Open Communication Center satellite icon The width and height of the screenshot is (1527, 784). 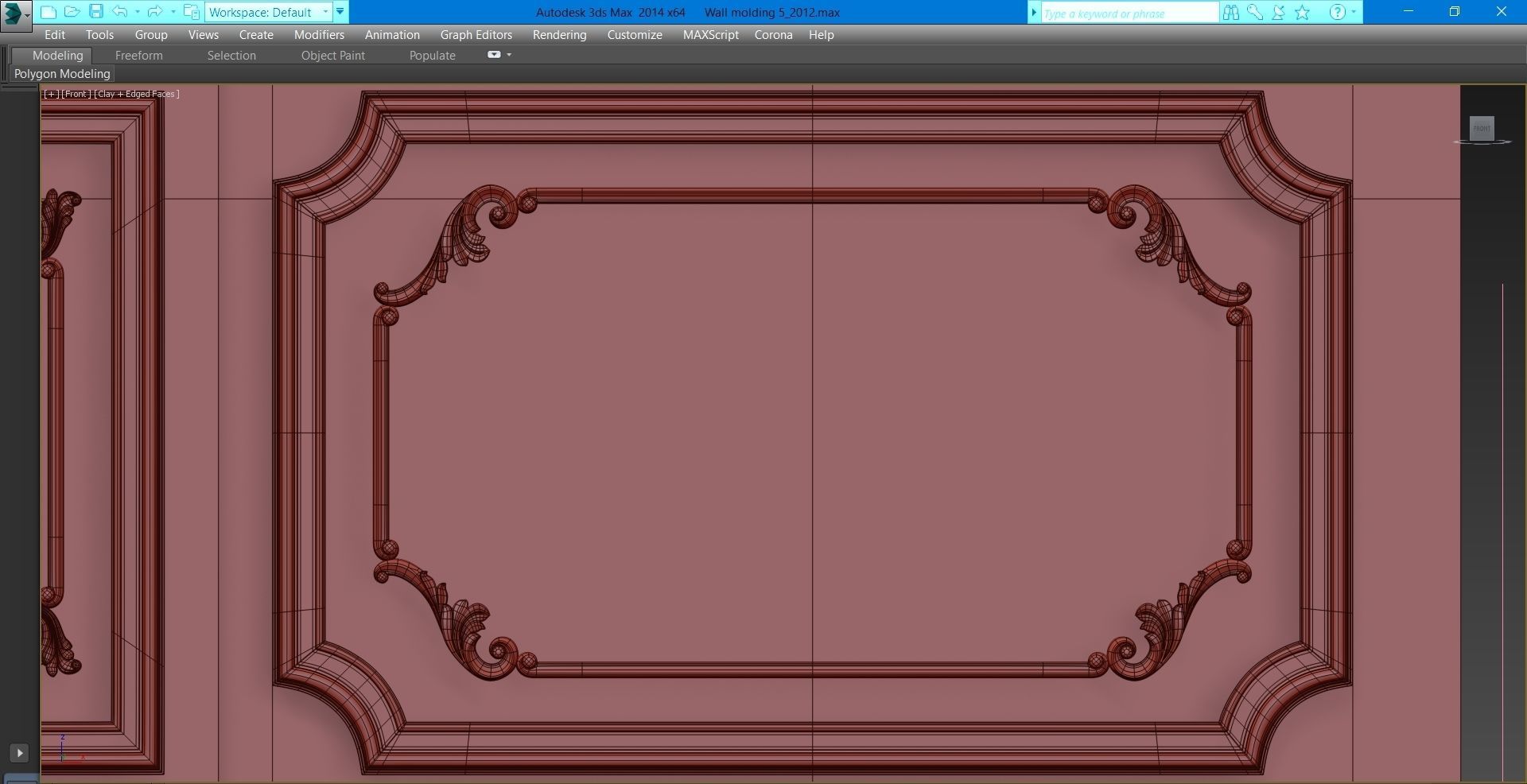[1279, 12]
